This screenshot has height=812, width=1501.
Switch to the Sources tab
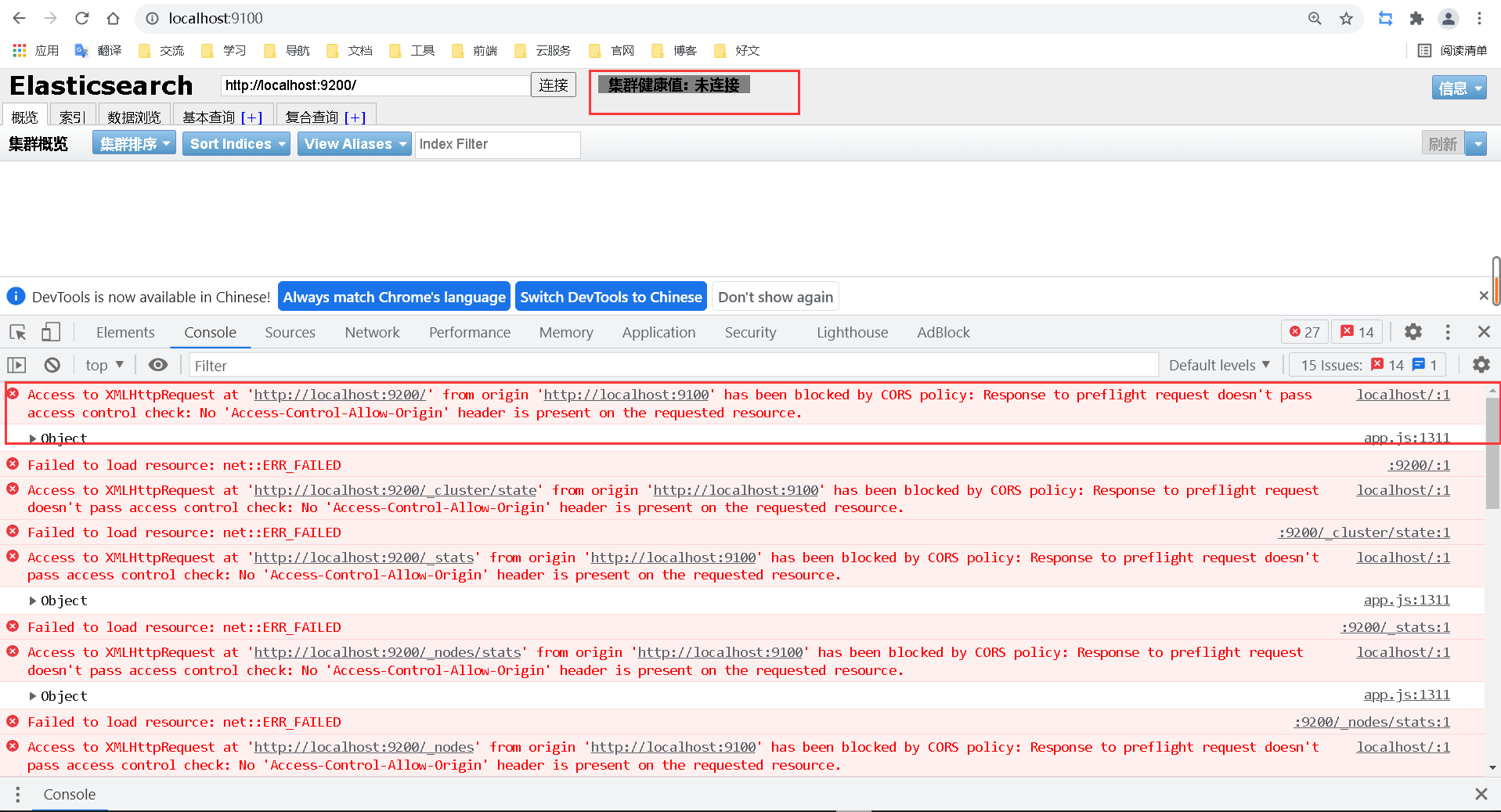pyautogui.click(x=290, y=332)
